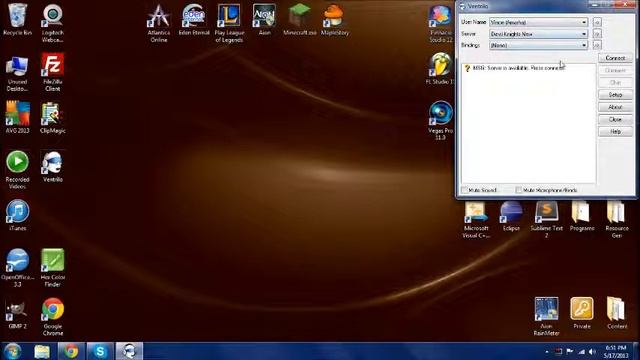Select the FileZilla Client desktop icon
The image size is (640, 360).
tap(52, 72)
